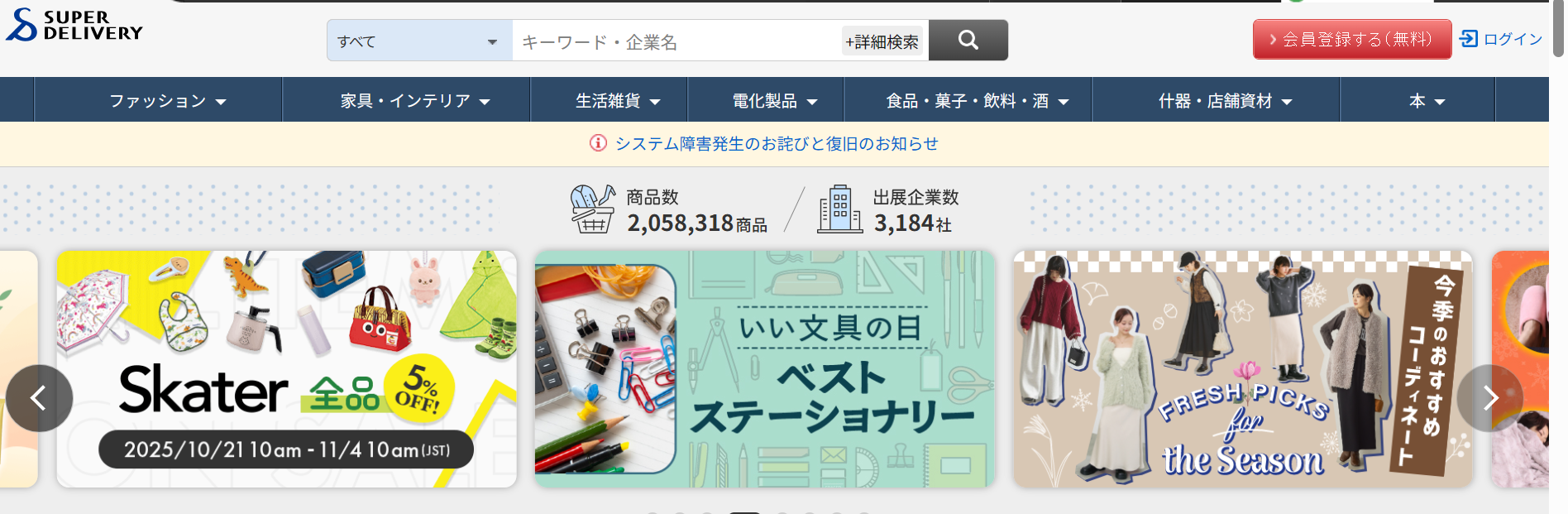
Task: Click the login arrow icon
Action: [x=1469, y=39]
